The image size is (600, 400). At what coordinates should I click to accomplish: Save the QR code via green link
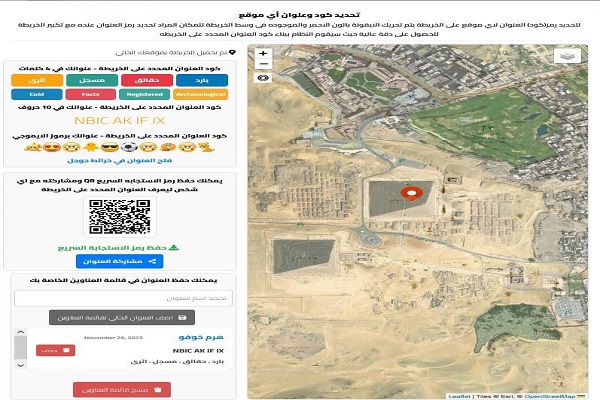119,247
